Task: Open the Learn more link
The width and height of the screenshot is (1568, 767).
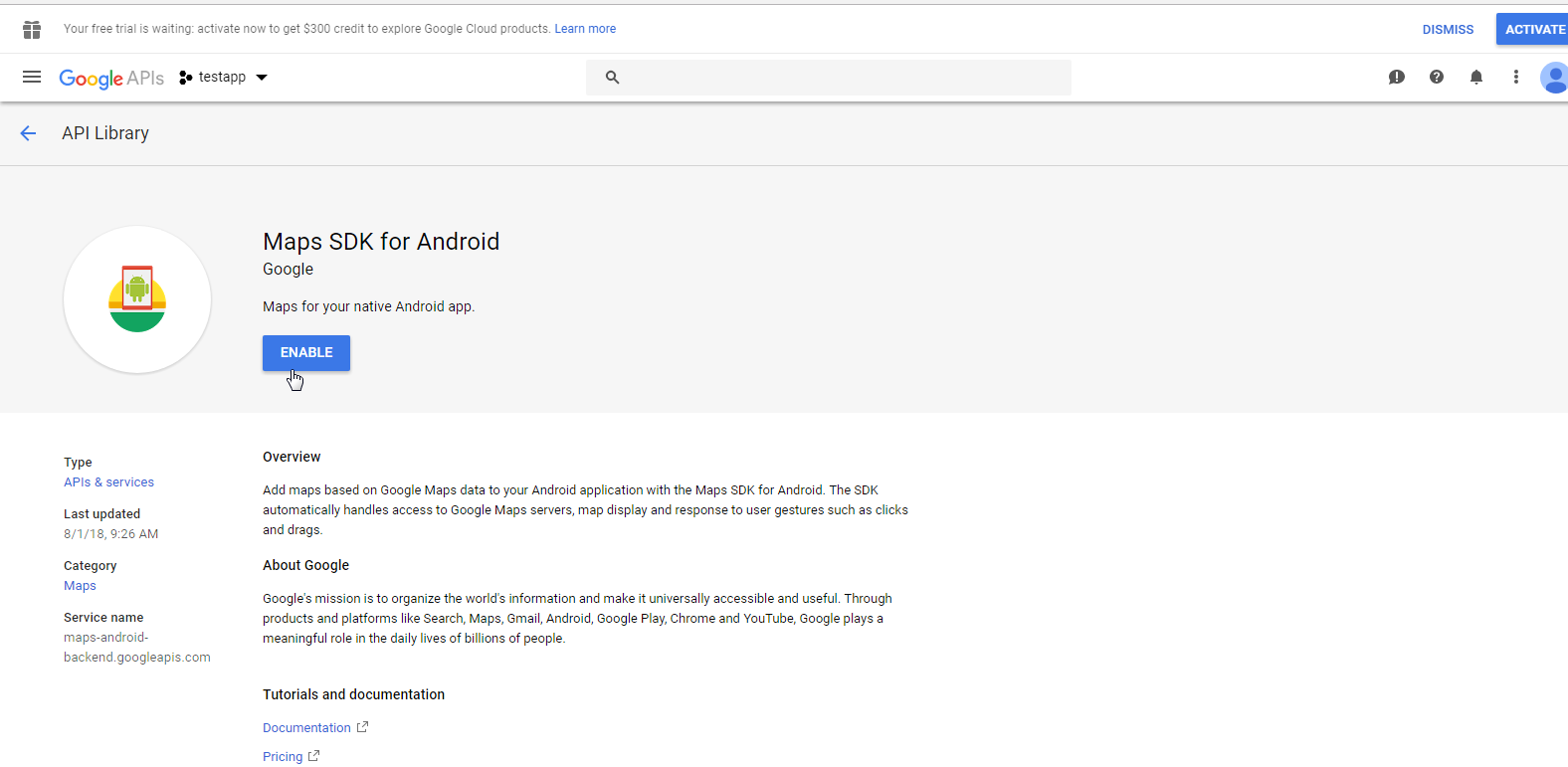Action: pyautogui.click(x=585, y=29)
